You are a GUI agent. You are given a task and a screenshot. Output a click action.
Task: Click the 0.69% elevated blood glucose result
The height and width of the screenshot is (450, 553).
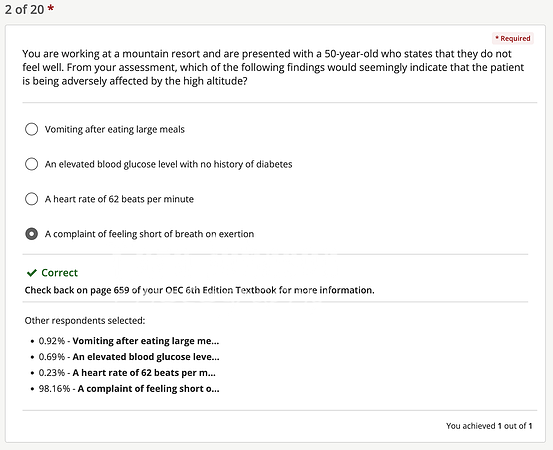tap(129, 357)
